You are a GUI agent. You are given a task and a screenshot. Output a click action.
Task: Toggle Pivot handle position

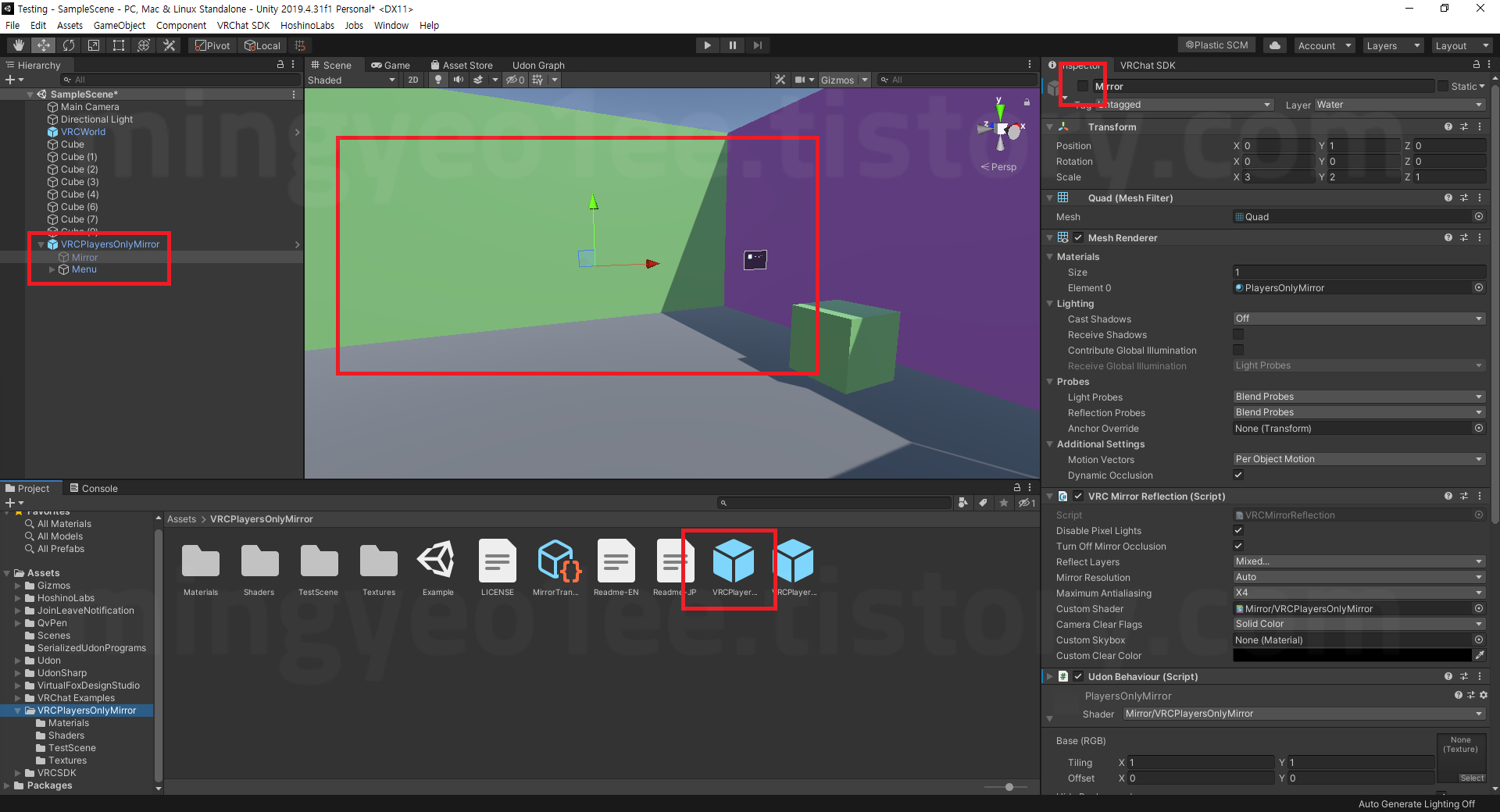tap(212, 45)
